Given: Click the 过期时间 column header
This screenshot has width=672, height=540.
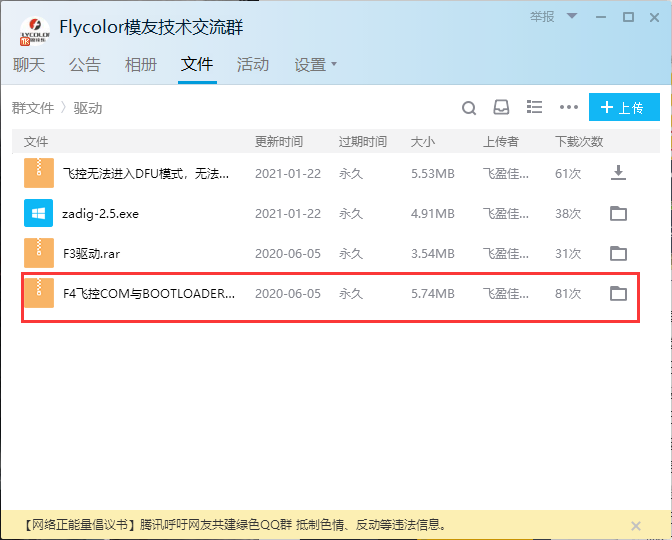Looking at the screenshot, I should coord(363,141).
